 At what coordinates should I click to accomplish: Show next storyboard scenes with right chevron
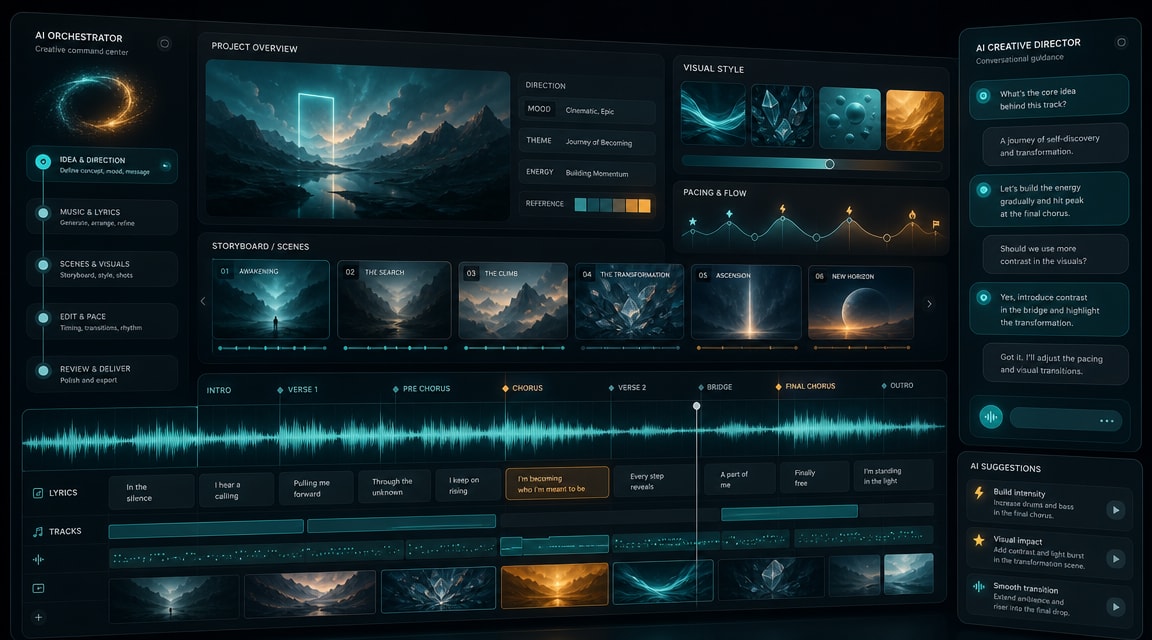tap(929, 303)
